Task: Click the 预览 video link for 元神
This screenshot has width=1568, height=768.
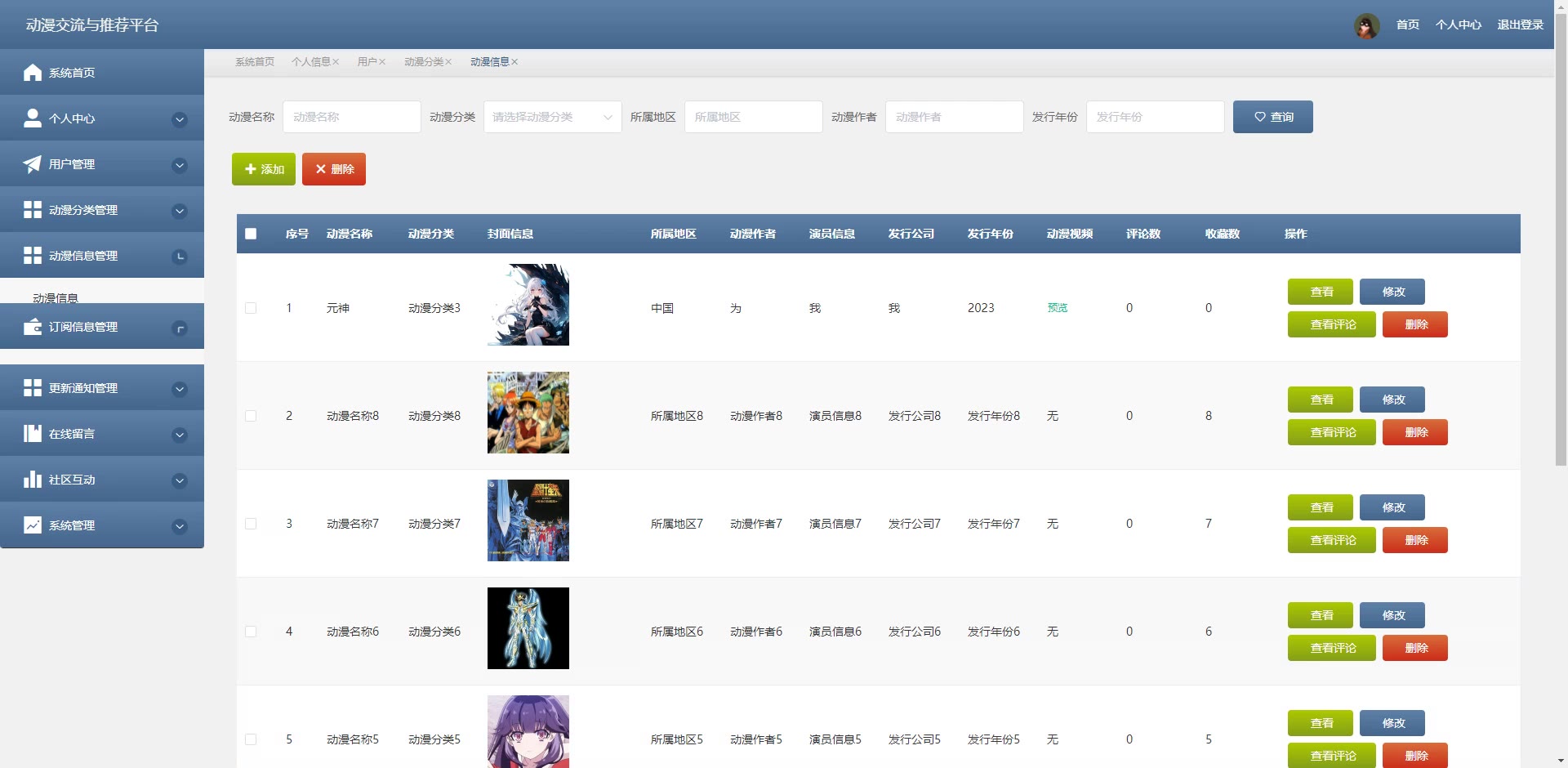Action: (x=1058, y=308)
